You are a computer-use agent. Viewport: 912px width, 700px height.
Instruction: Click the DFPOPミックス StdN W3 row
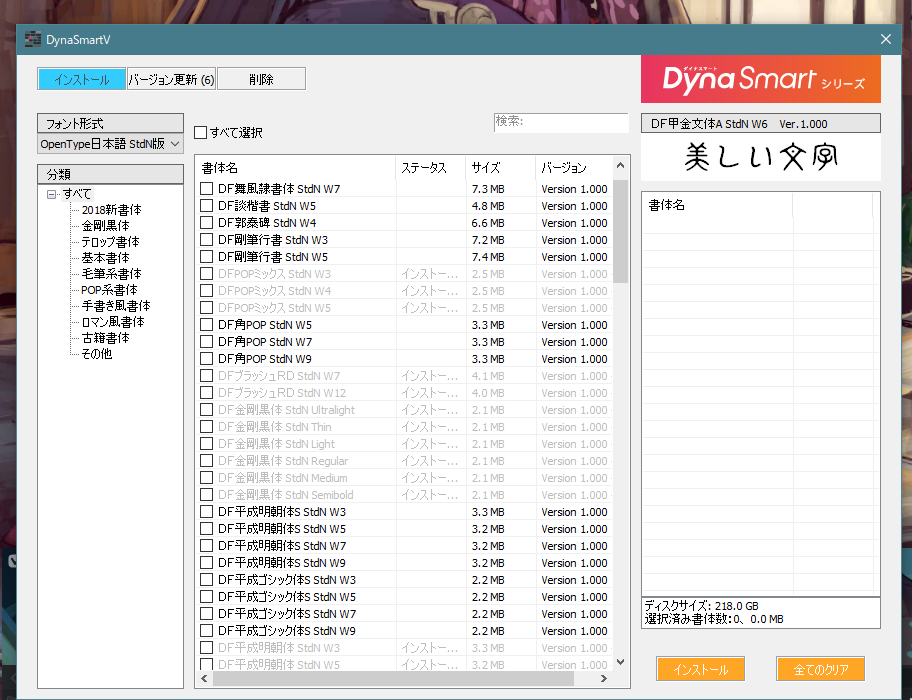pos(404,274)
